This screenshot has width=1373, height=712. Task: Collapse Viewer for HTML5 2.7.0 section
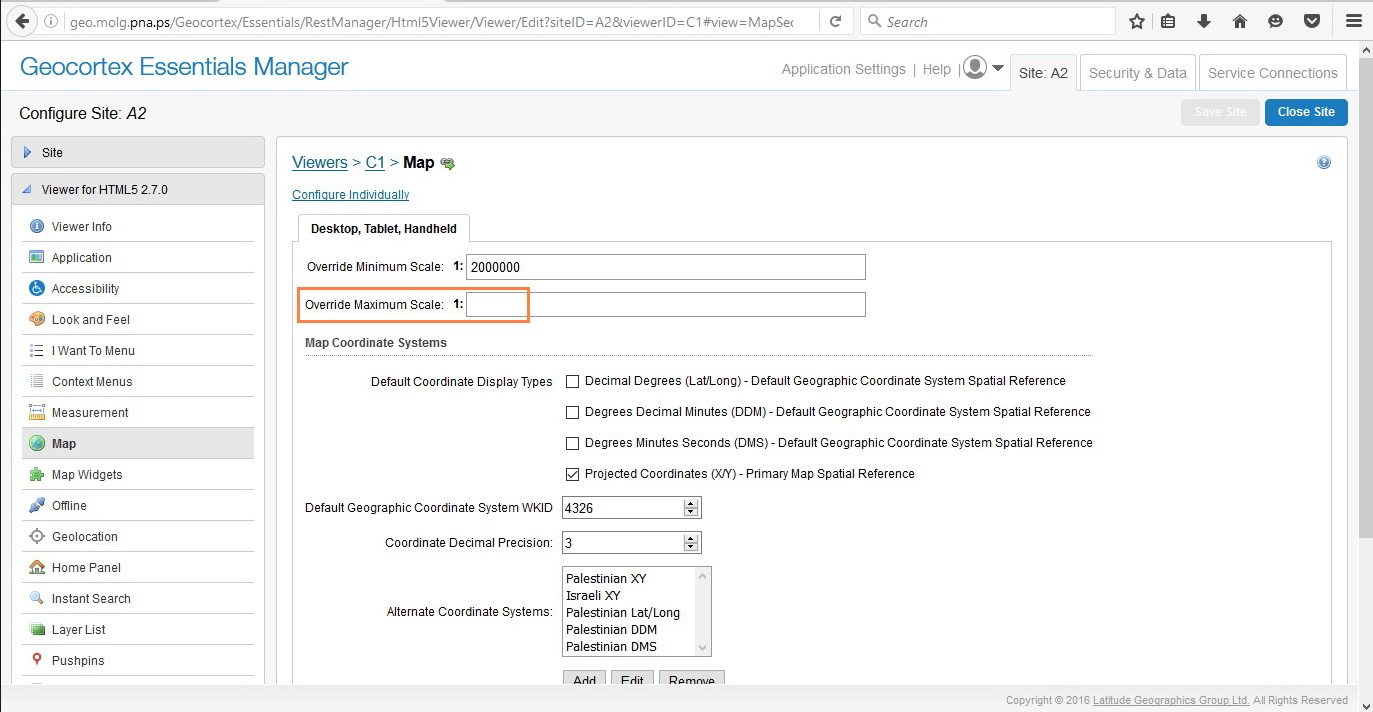point(138,190)
